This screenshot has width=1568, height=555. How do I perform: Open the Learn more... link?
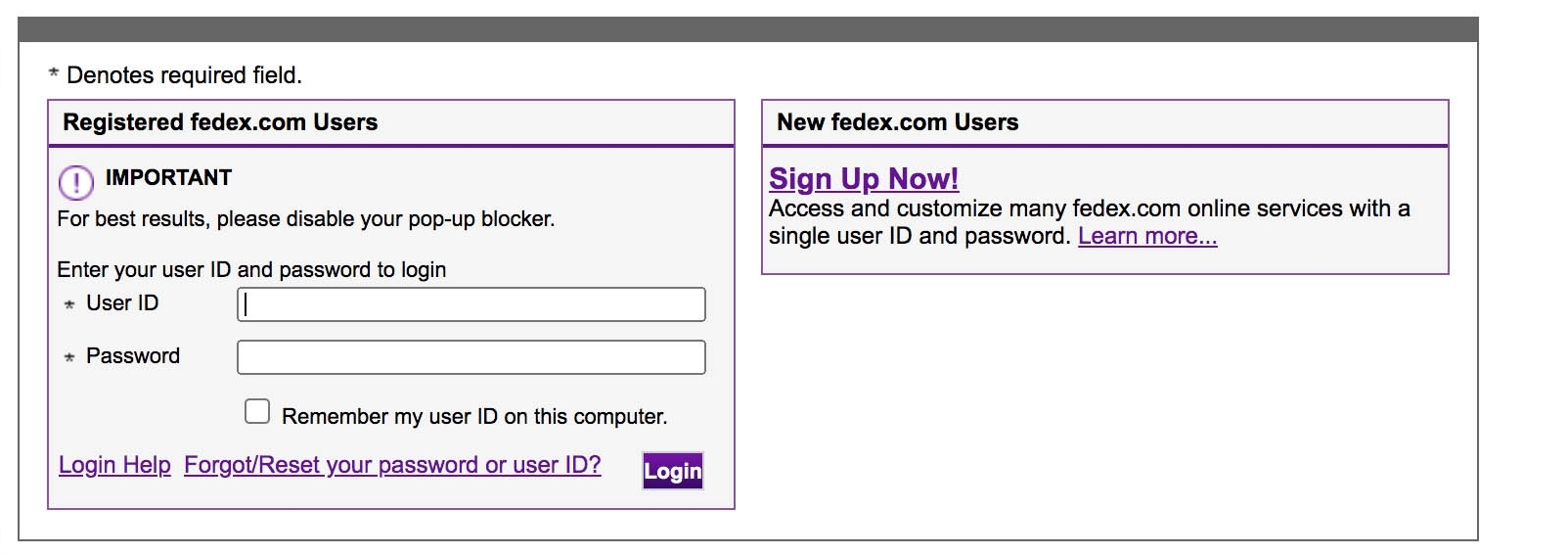[x=1147, y=236]
